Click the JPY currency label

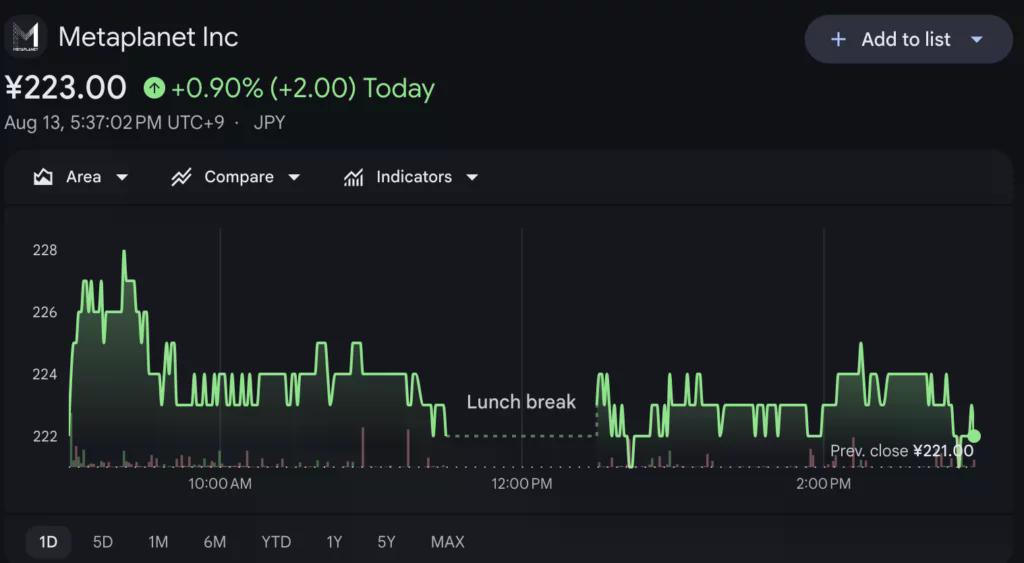coord(269,123)
